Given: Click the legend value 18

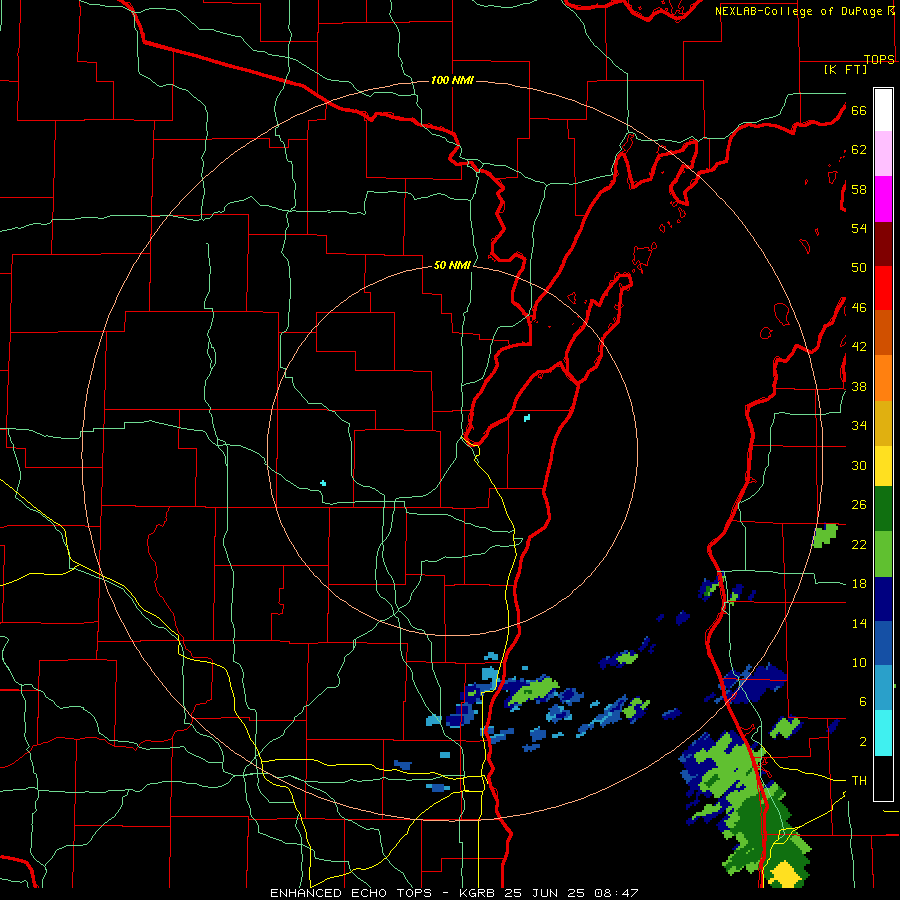Looking at the screenshot, I should [859, 584].
